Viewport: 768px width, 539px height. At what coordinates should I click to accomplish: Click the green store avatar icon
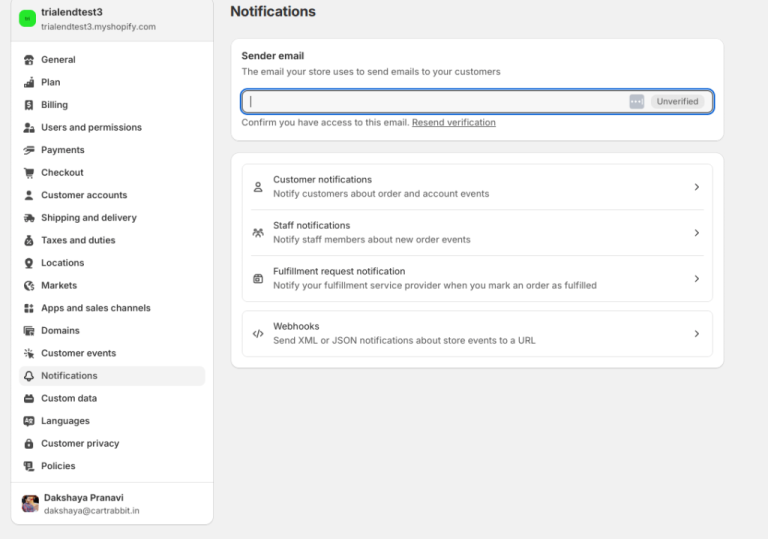point(27,18)
